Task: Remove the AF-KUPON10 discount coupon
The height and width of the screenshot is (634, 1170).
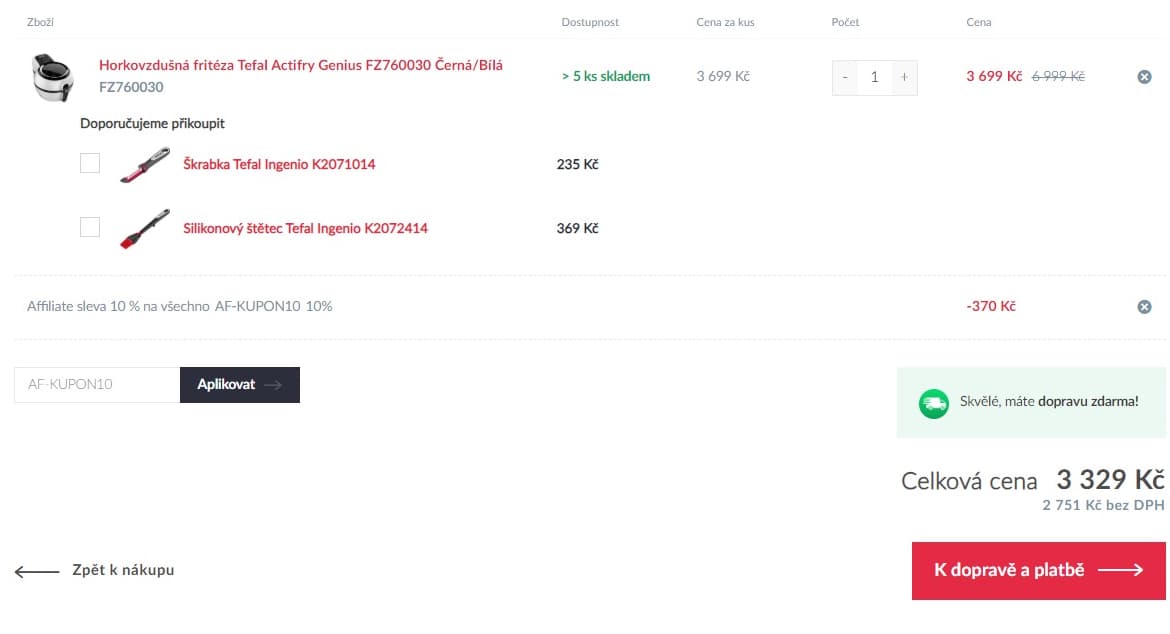Action: tap(1144, 307)
